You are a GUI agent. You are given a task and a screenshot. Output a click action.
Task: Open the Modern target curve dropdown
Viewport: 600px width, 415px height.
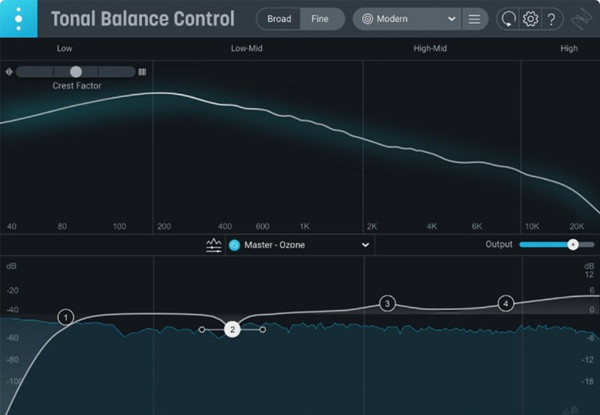pyautogui.click(x=408, y=19)
